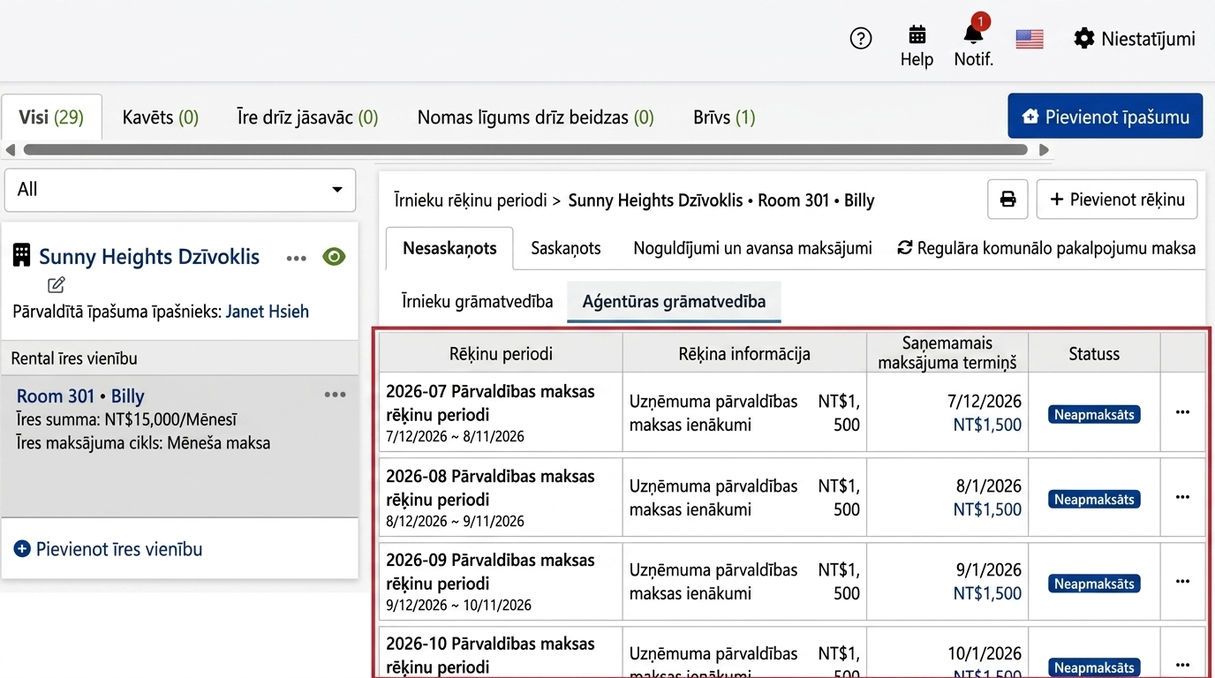The width and height of the screenshot is (1215, 678).
Task: Click Neapmaksāts status of 2026-08 row
Action: (x=1094, y=499)
